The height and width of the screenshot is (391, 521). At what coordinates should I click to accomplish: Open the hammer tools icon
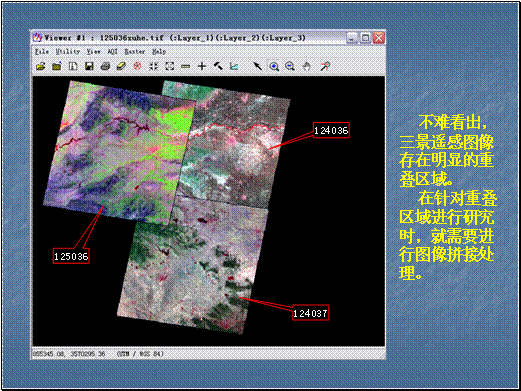[218, 66]
